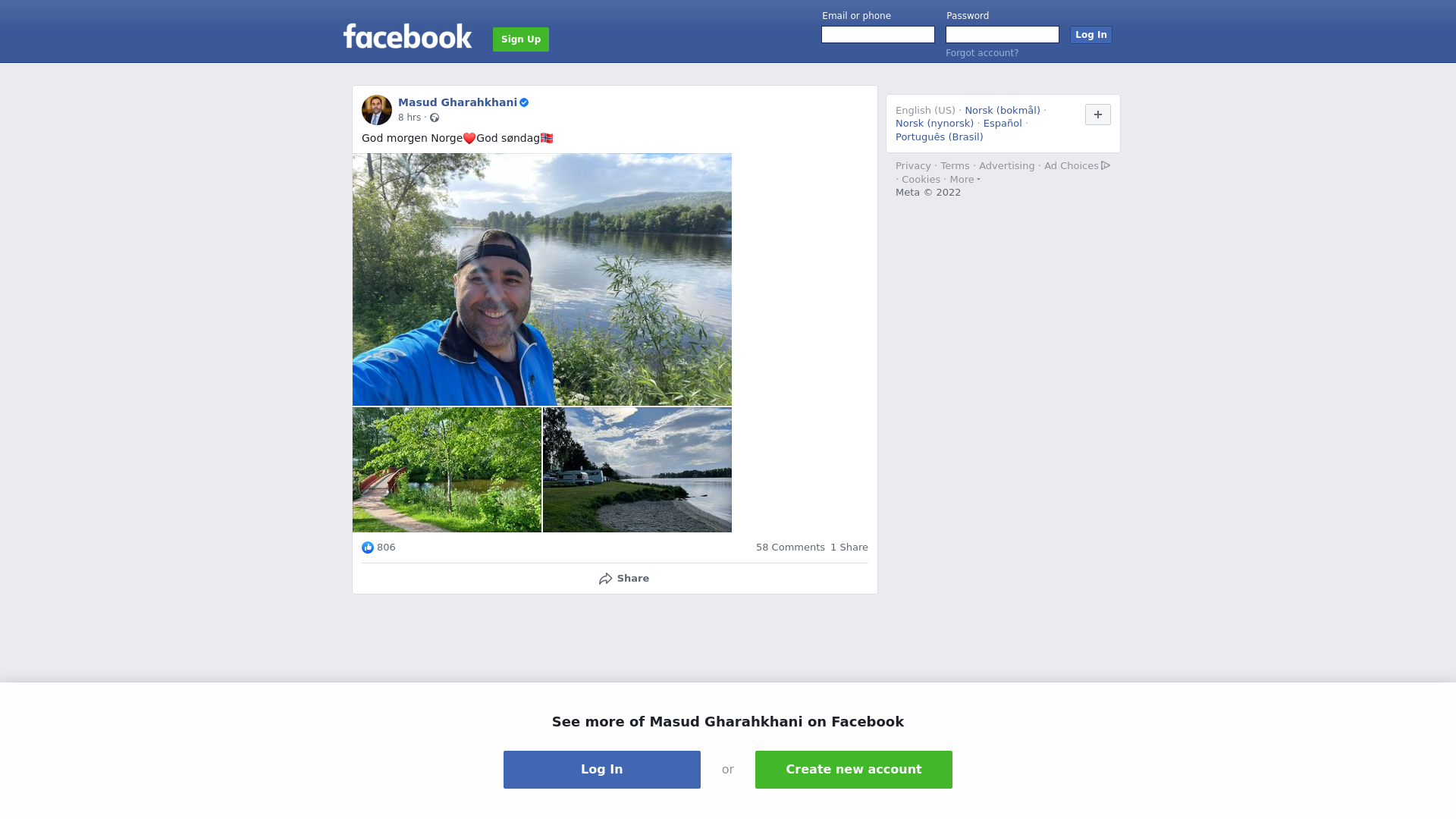Image resolution: width=1456 pixels, height=819 pixels.
Task: Click the verified badge next to Masud Gharahkhani
Action: tap(524, 102)
